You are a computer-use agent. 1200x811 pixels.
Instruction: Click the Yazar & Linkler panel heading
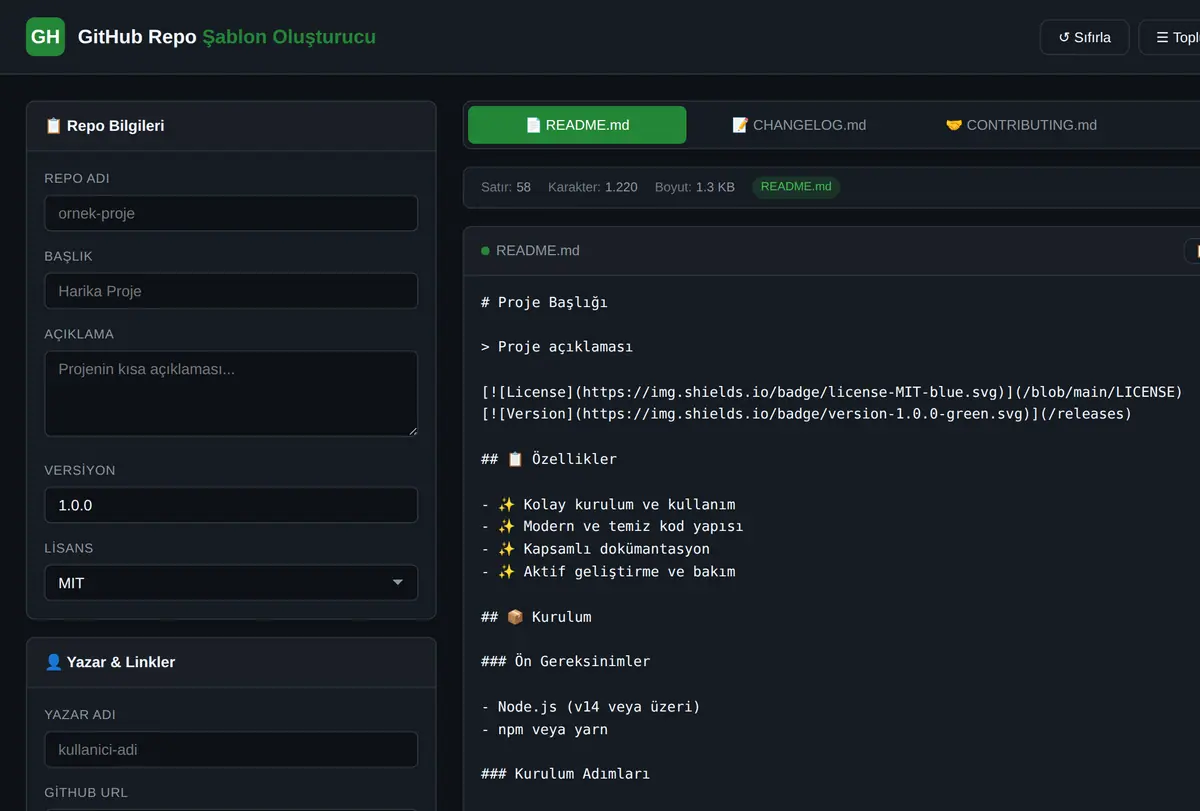[x=110, y=662]
